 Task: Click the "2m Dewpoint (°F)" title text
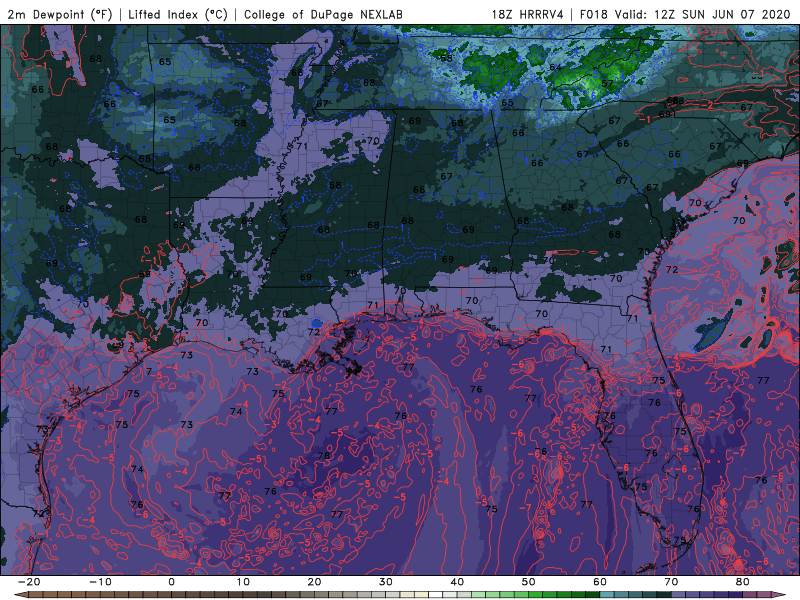pyautogui.click(x=60, y=14)
